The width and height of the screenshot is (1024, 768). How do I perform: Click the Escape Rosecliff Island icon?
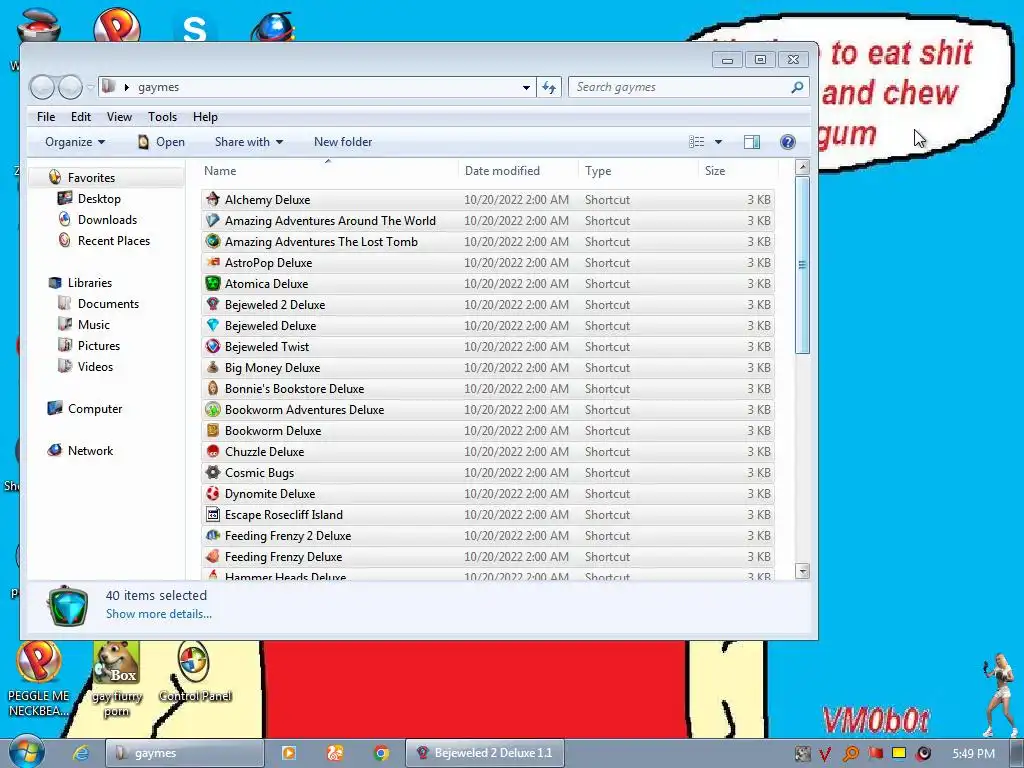click(x=213, y=514)
